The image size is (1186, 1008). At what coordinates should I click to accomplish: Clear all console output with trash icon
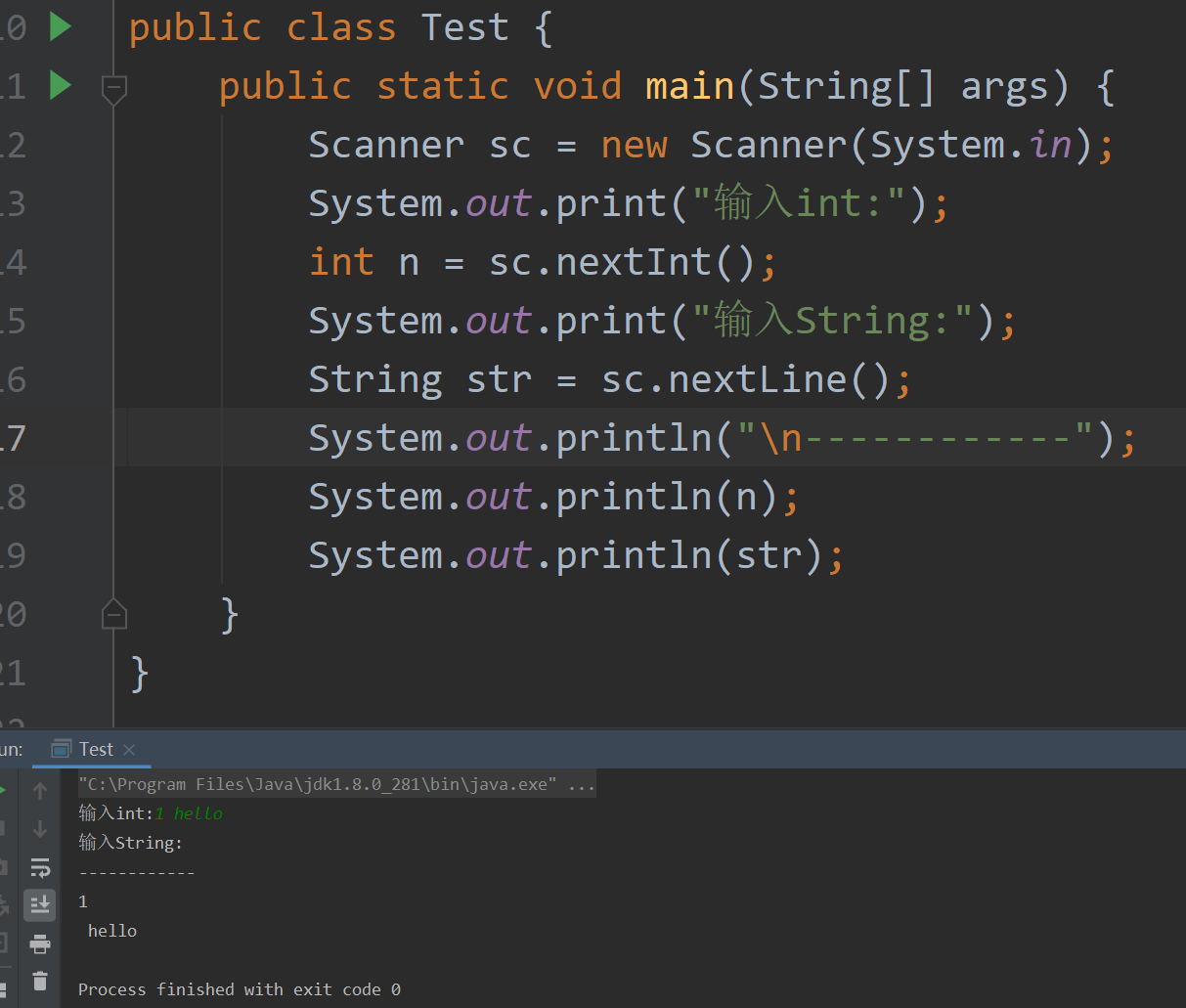tap(39, 980)
